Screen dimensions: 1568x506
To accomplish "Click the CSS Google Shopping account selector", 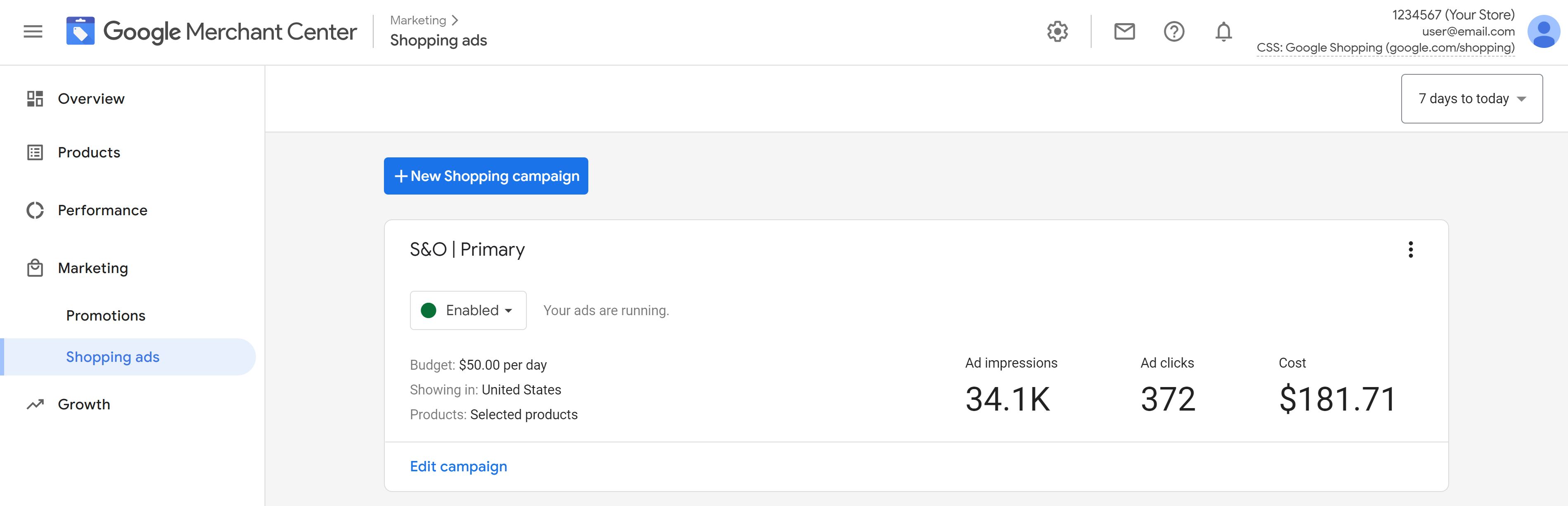I will [1386, 48].
